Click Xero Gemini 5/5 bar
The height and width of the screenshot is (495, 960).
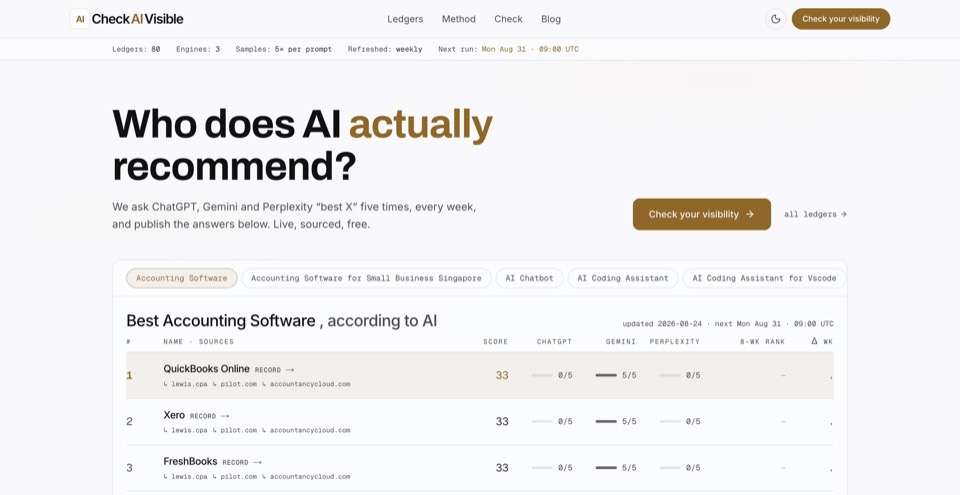pyautogui.click(x=606, y=421)
